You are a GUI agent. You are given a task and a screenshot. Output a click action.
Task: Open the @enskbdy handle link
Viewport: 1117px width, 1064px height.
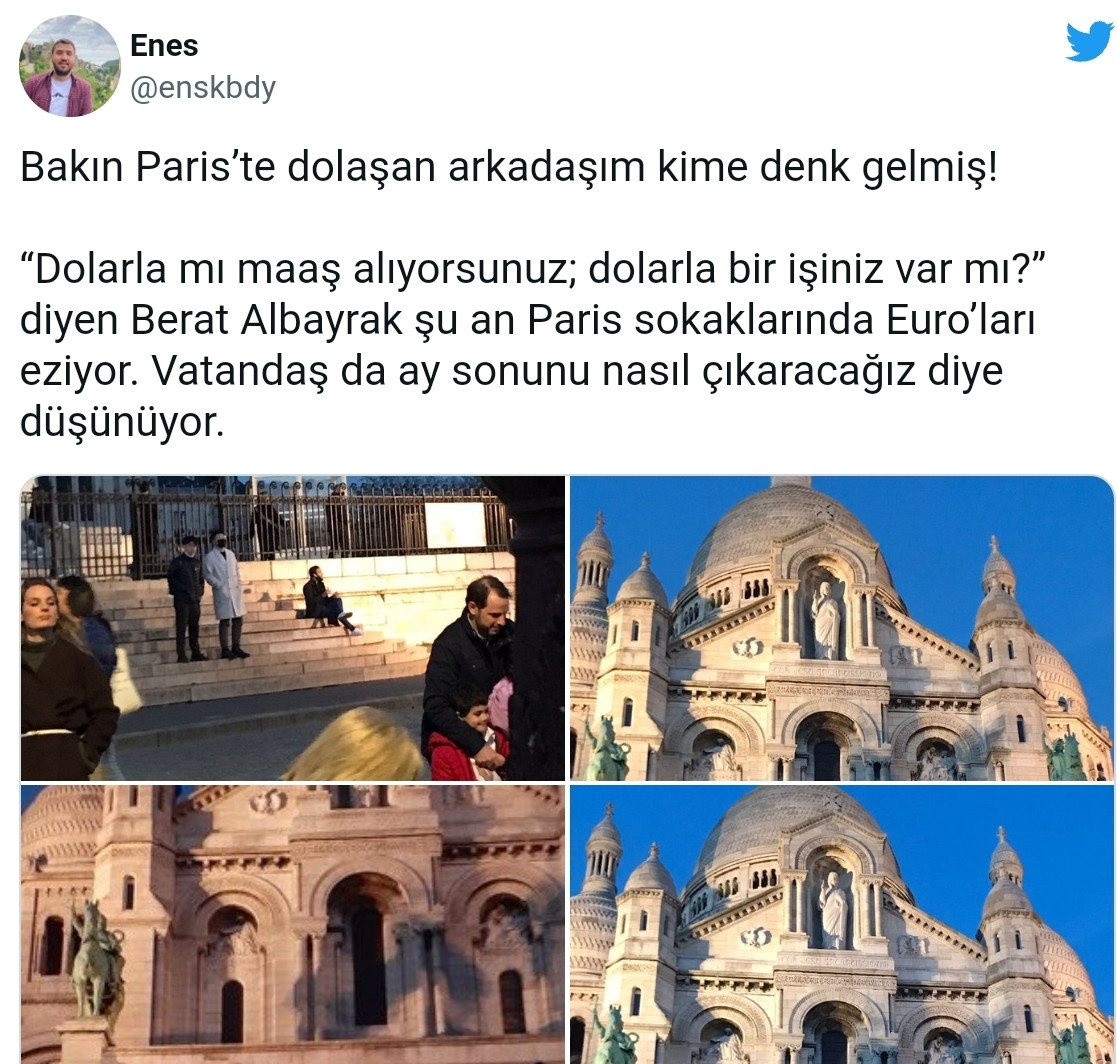tap(203, 88)
